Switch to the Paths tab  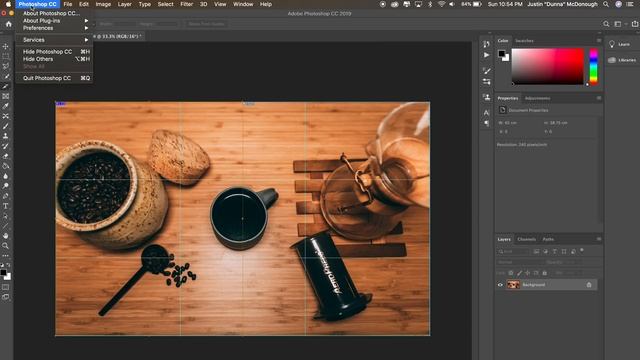[548, 239]
